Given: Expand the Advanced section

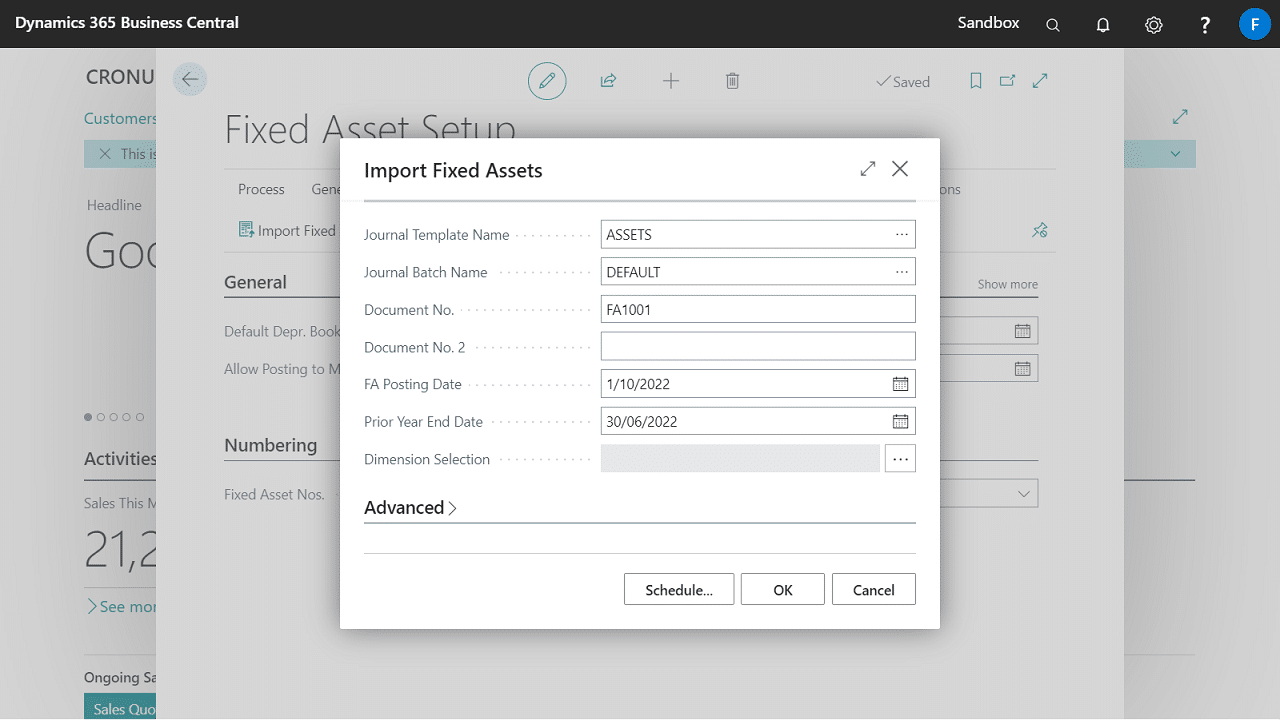Looking at the screenshot, I should 410,508.
